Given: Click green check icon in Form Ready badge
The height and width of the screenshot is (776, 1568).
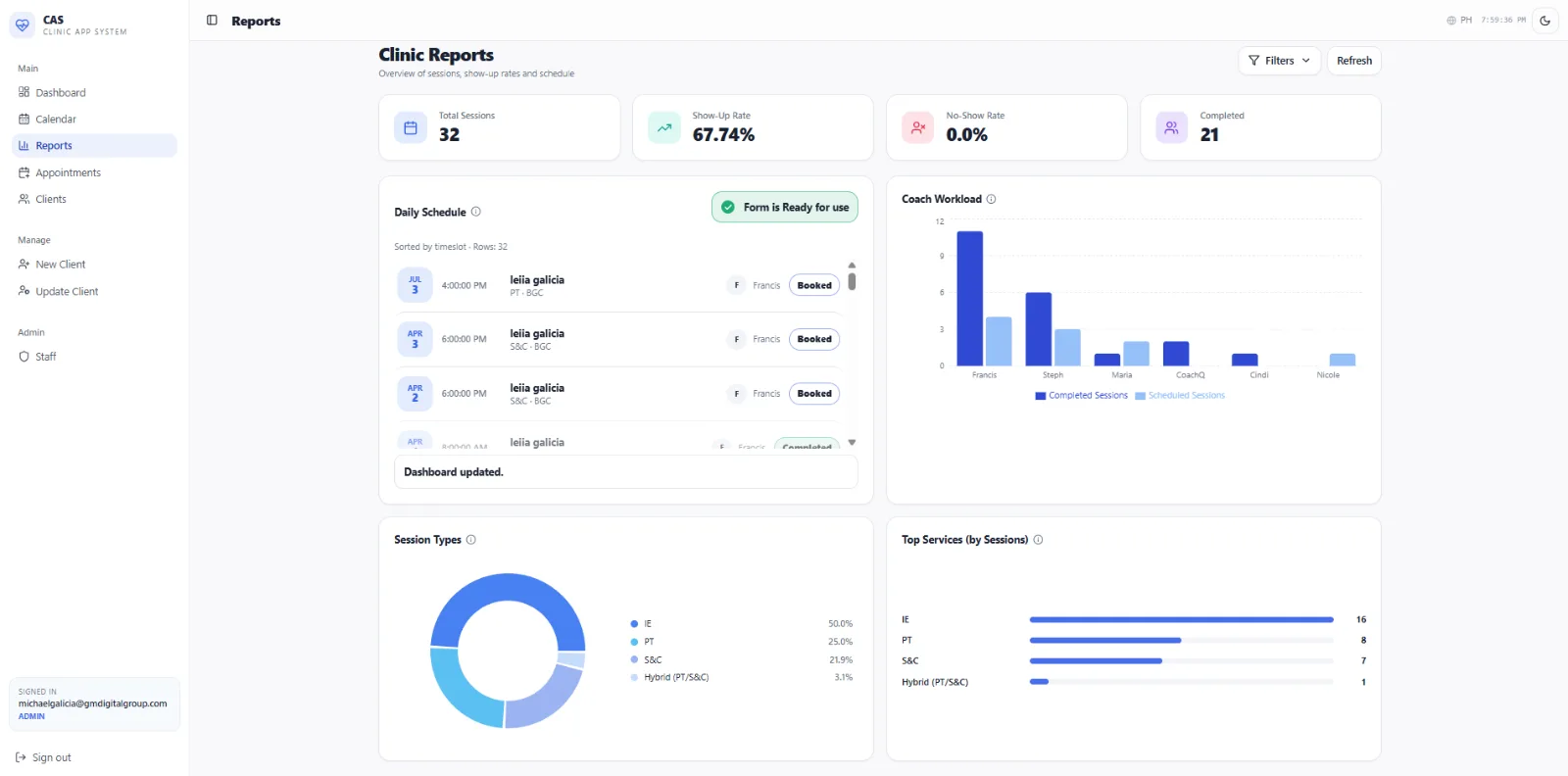Looking at the screenshot, I should pos(728,207).
